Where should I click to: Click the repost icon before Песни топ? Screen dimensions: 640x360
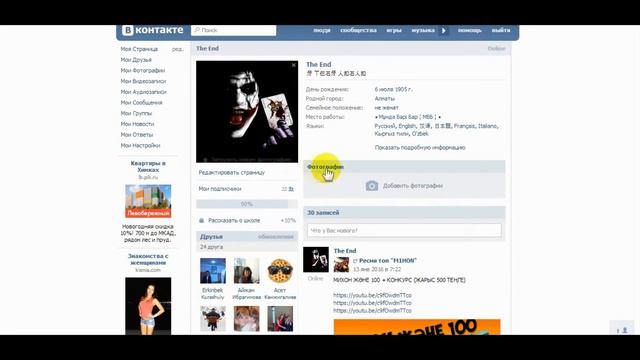click(x=355, y=261)
